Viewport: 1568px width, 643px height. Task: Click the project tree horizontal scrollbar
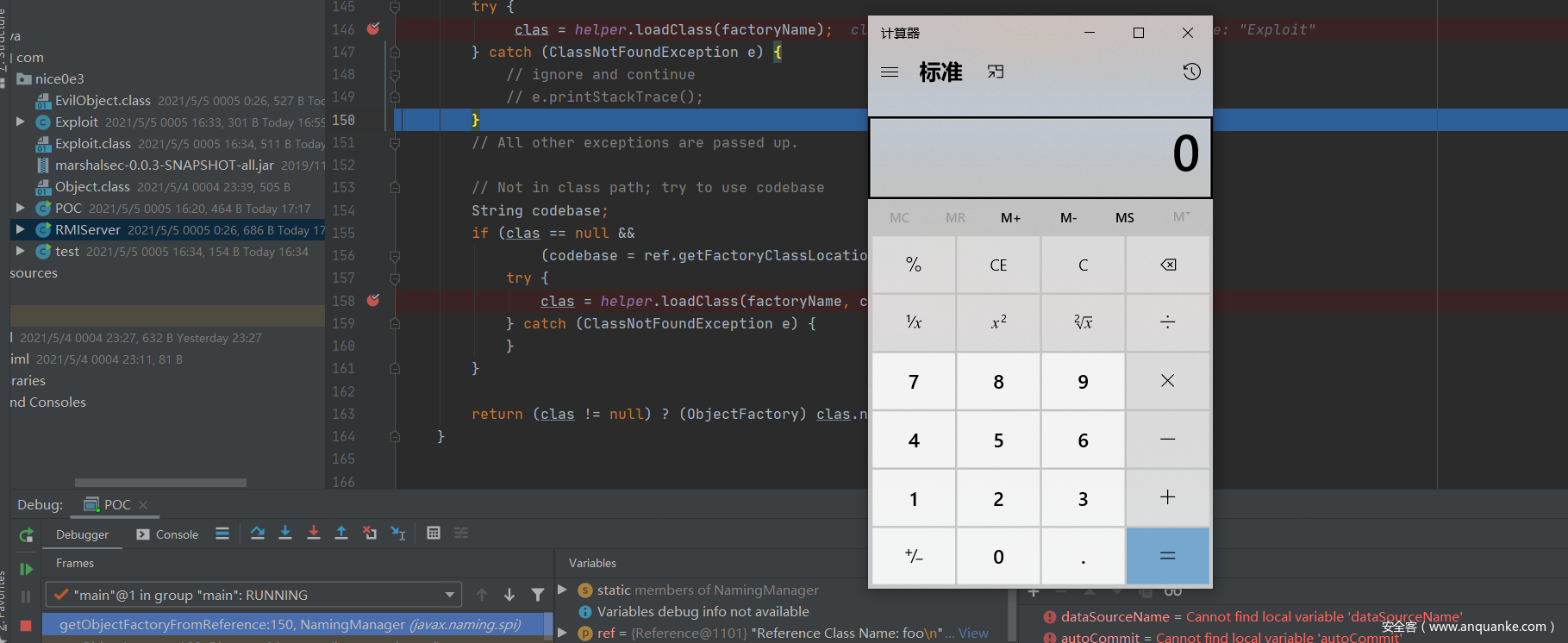[x=160, y=483]
